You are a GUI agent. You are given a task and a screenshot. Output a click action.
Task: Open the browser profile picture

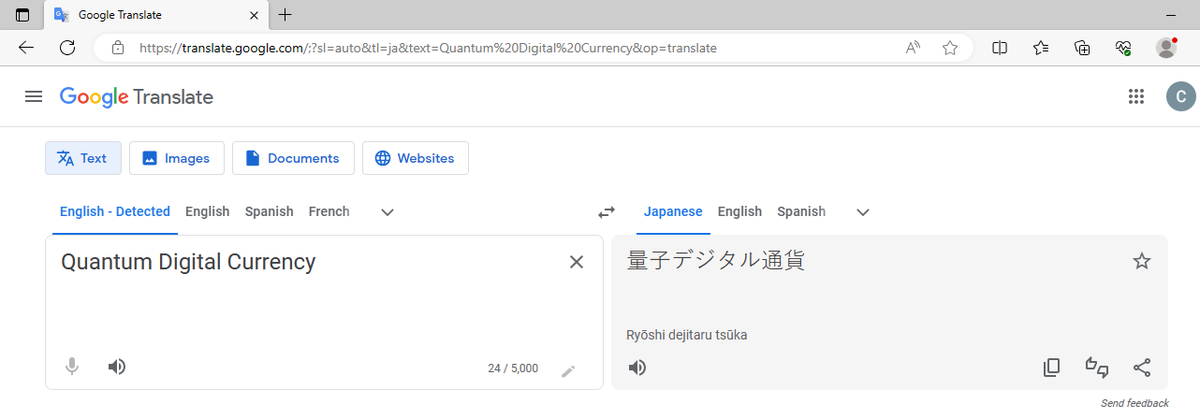pos(1166,47)
